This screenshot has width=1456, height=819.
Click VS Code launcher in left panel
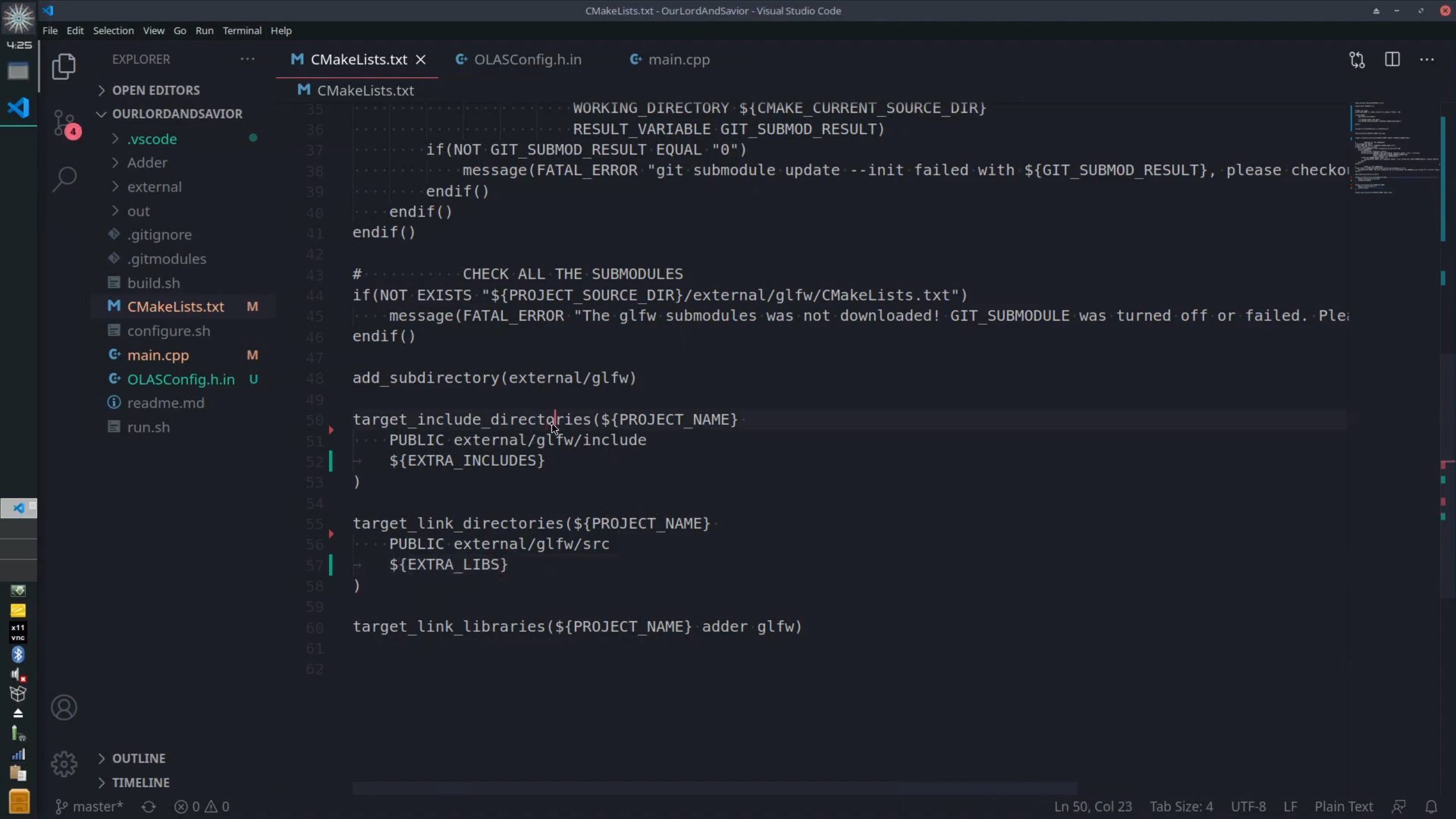click(x=18, y=107)
